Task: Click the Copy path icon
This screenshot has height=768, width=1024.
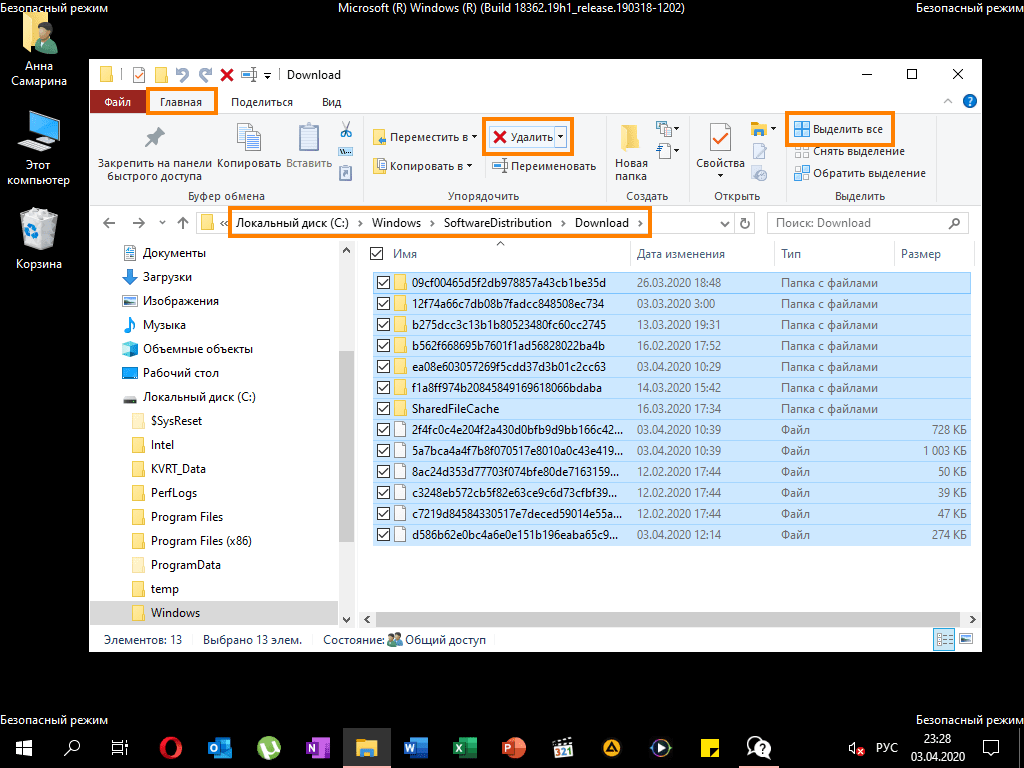Action: point(345,152)
